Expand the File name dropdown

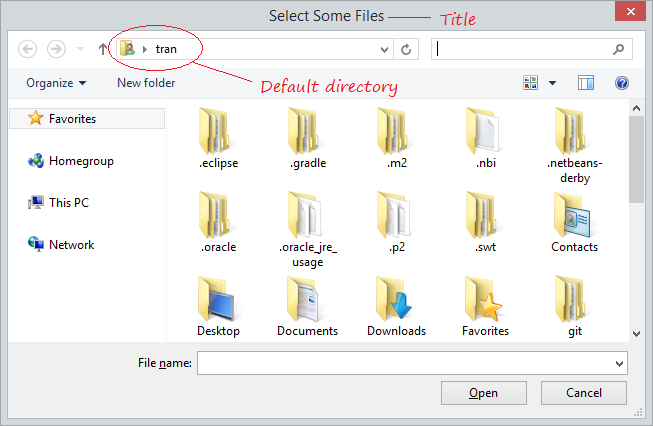[x=619, y=363]
